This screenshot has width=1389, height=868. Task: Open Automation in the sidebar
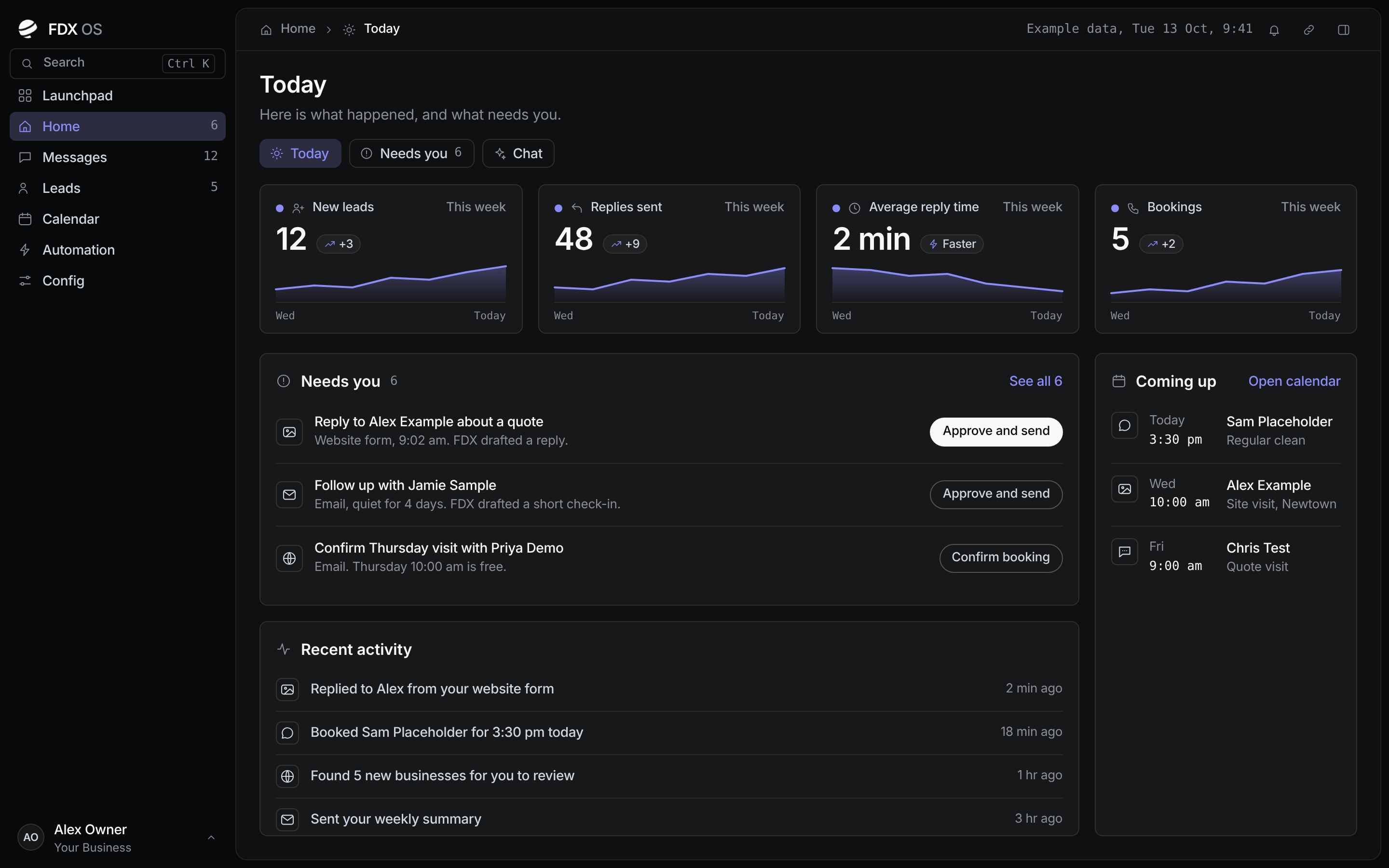(118, 250)
